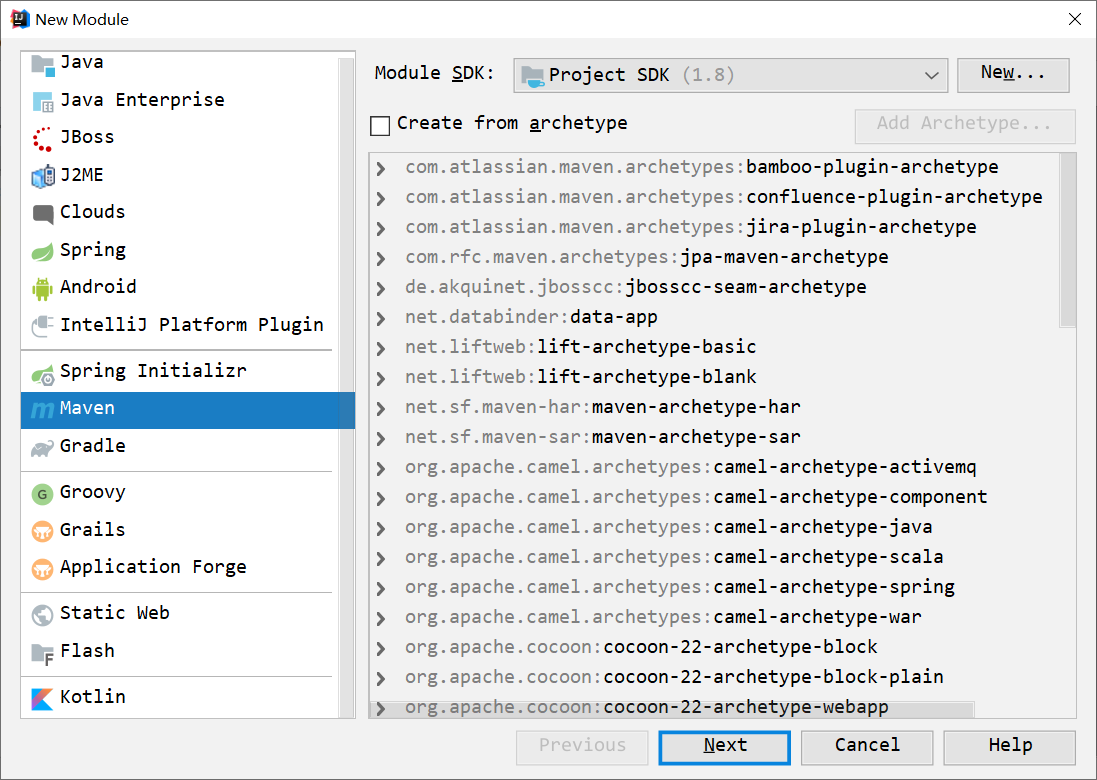Image resolution: width=1097 pixels, height=780 pixels.
Task: Choose Static Web module type
Action: [x=114, y=613]
